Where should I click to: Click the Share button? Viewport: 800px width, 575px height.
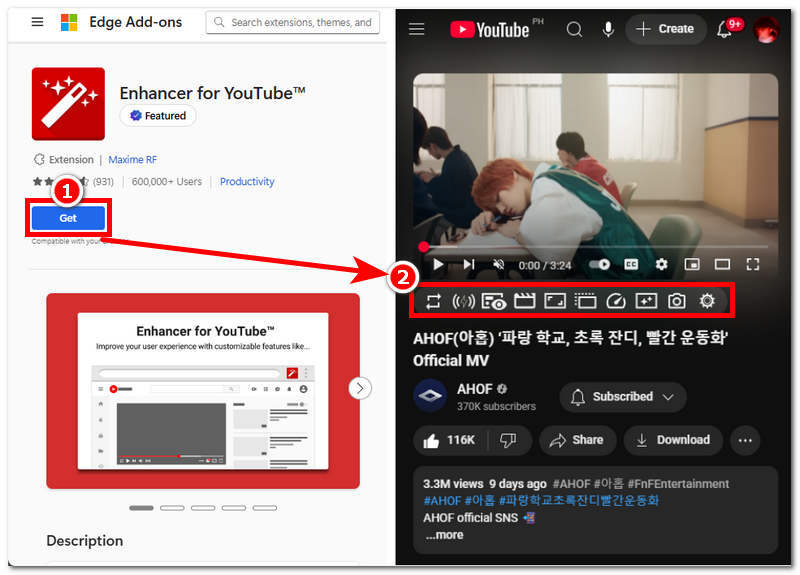577,440
